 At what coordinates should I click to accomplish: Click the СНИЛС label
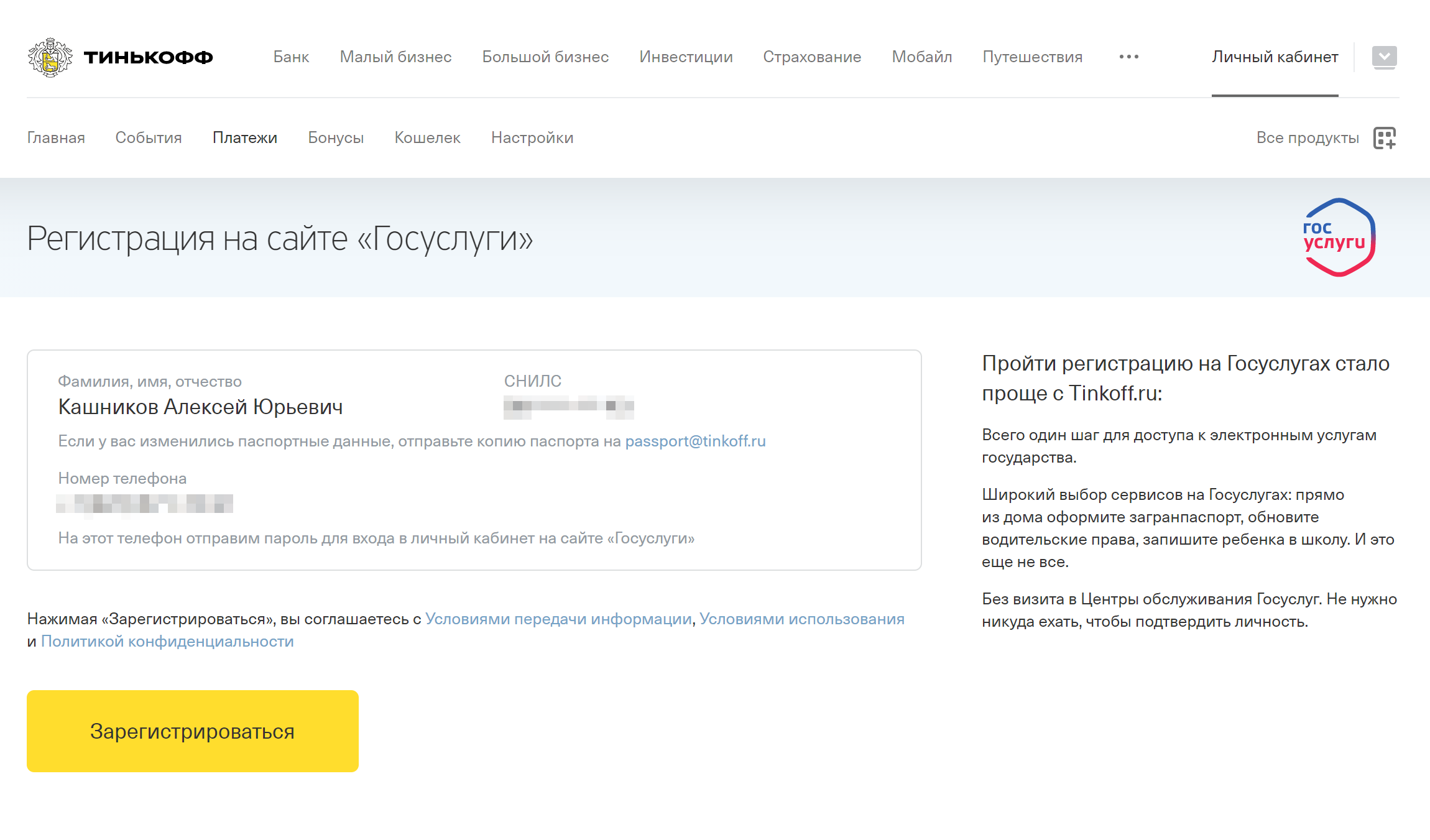click(533, 381)
